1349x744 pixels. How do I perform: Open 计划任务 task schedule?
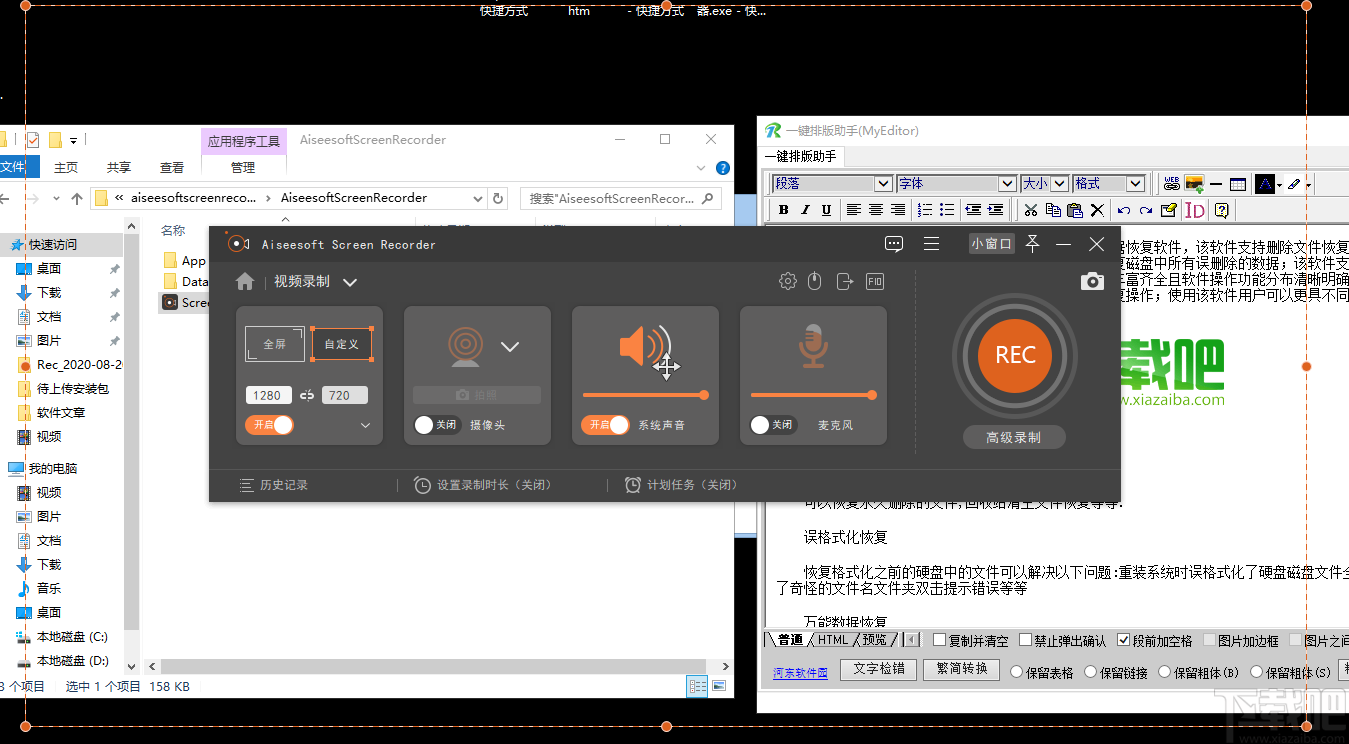click(680, 485)
